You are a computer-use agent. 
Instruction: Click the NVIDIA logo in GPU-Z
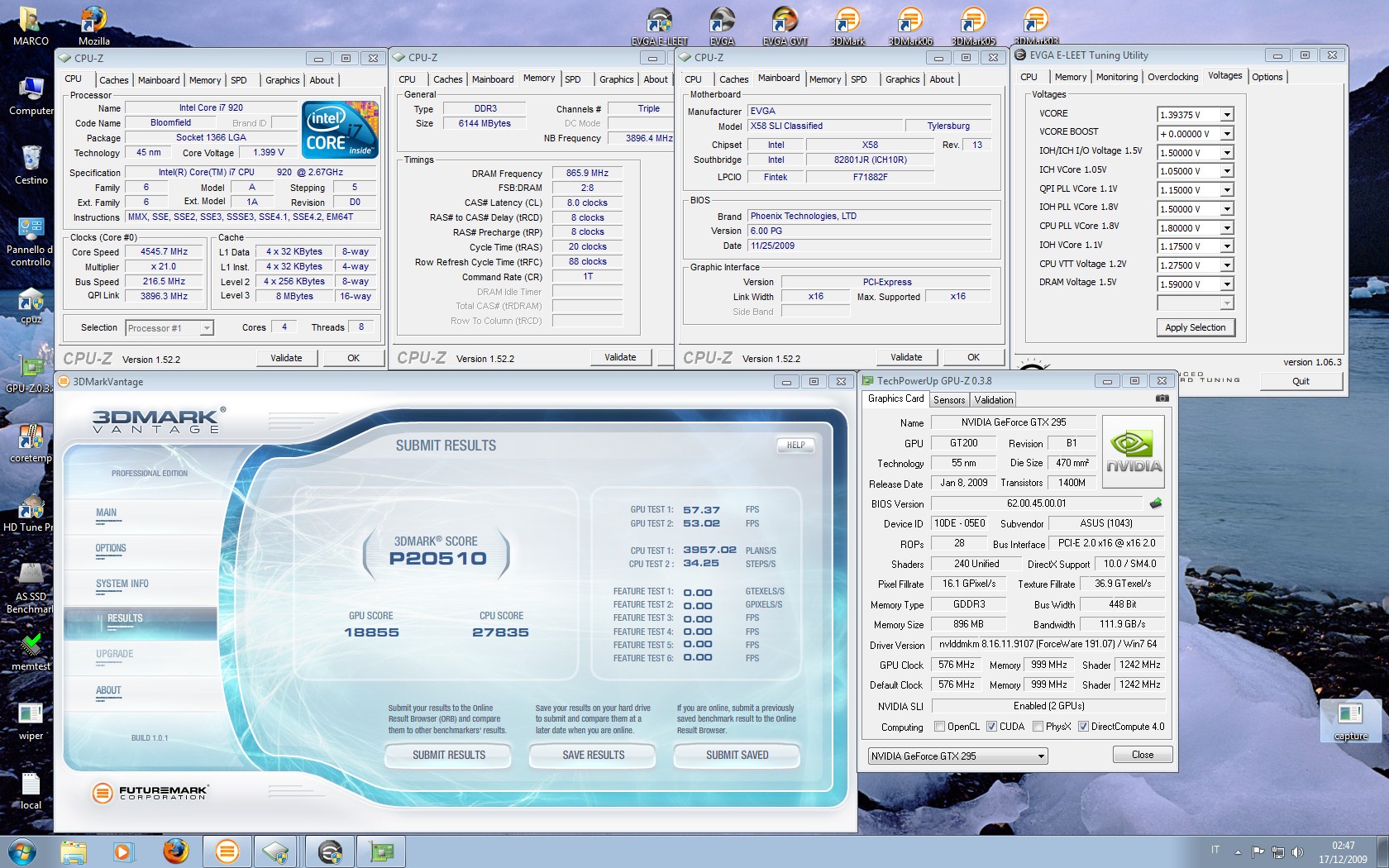(1134, 451)
